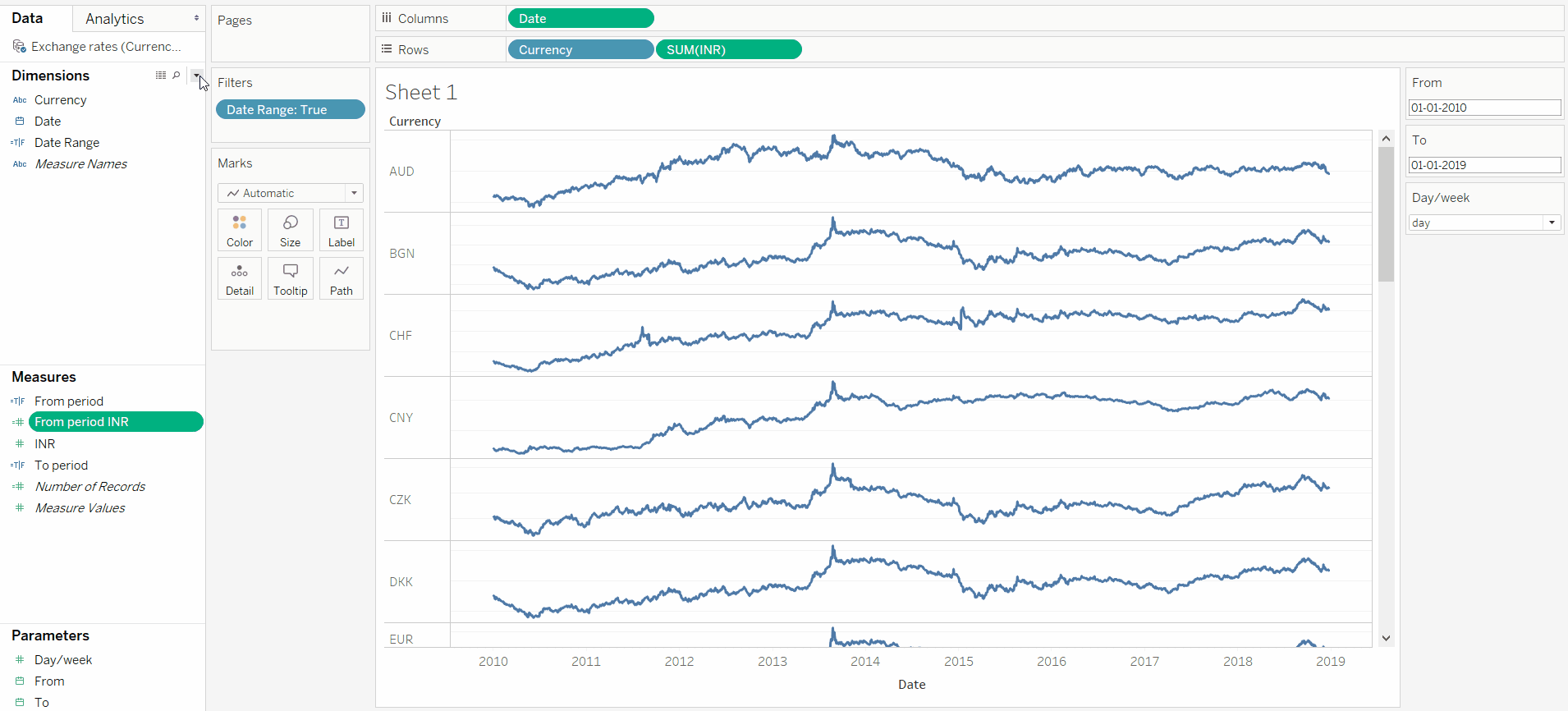Click the To date input field

pyautogui.click(x=1485, y=165)
